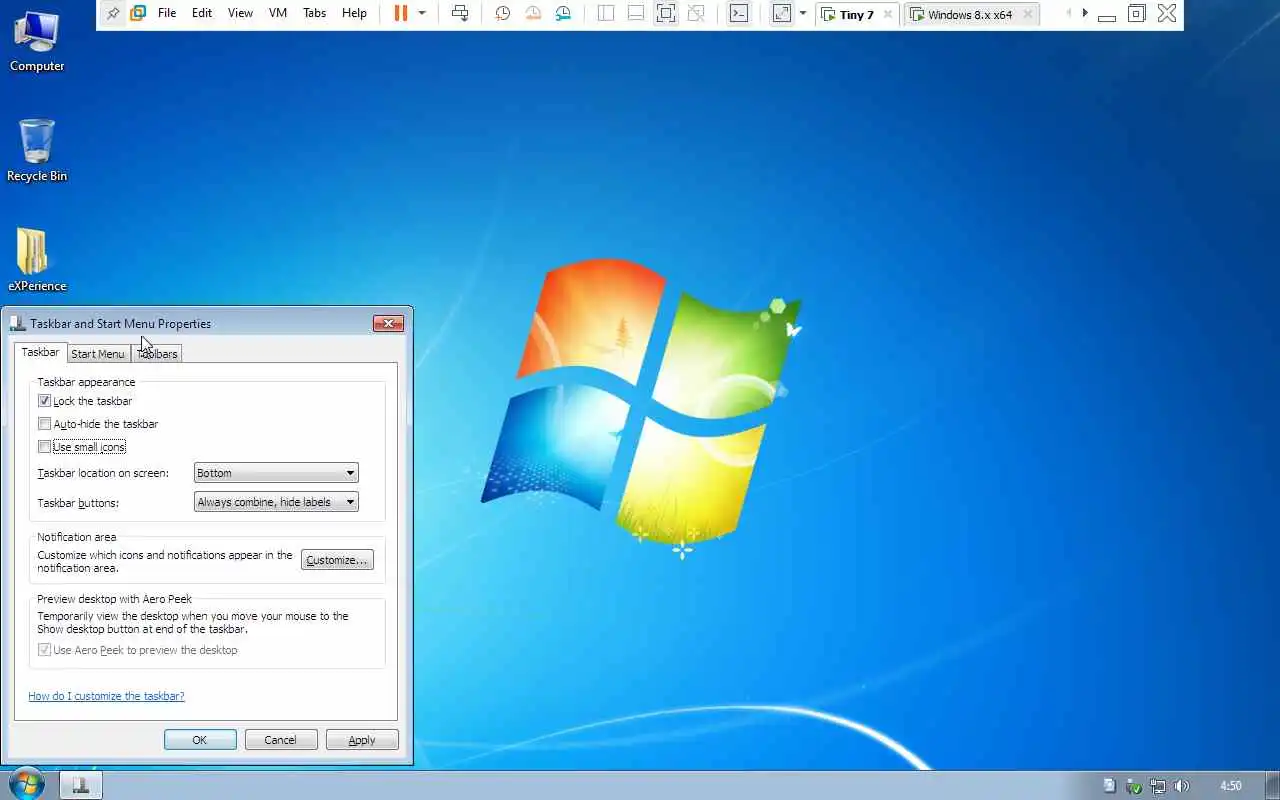Open the snapshot manager icon
Image resolution: width=1280 pixels, height=800 pixels.
click(x=564, y=13)
